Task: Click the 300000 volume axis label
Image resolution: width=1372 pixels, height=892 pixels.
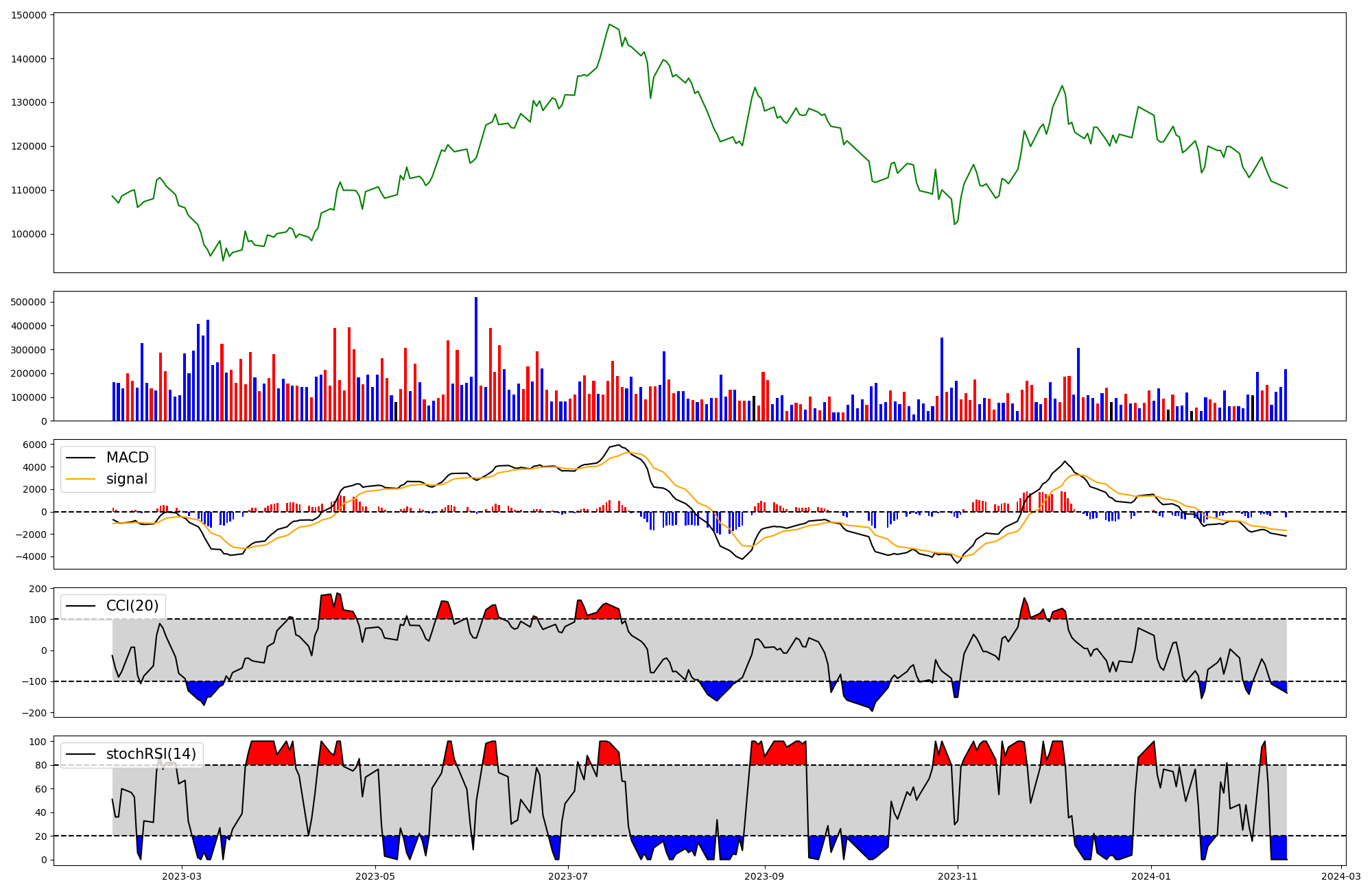Action: click(29, 350)
